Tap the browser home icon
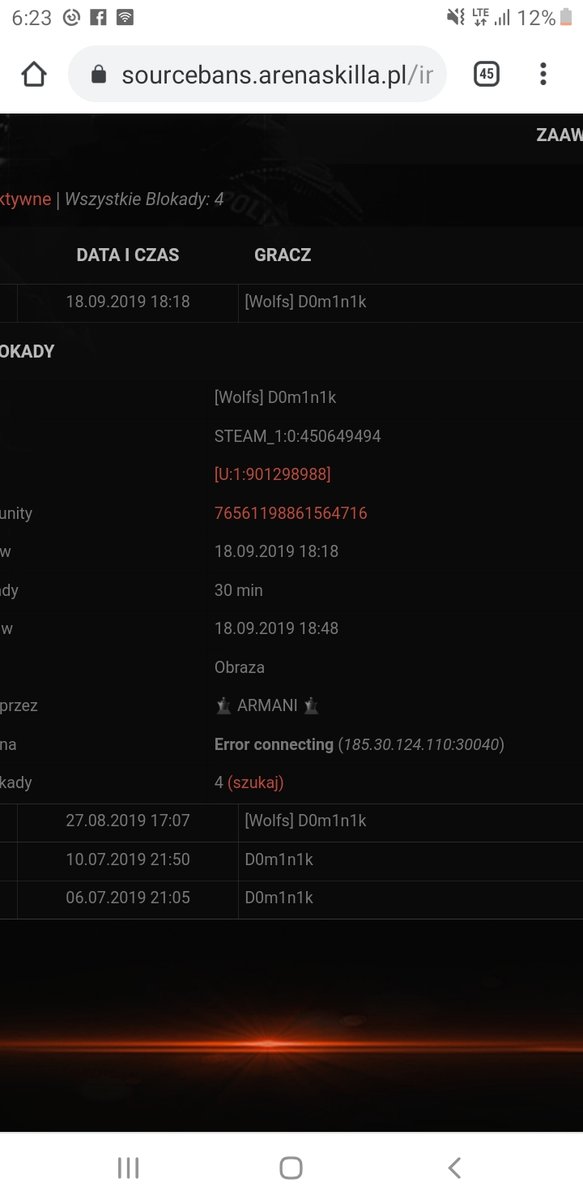This screenshot has height=1200, width=583. point(34,75)
